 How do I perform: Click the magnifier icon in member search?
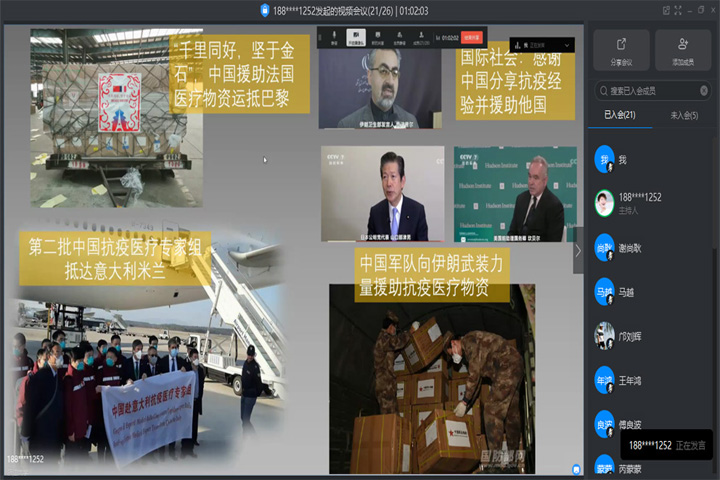click(603, 91)
